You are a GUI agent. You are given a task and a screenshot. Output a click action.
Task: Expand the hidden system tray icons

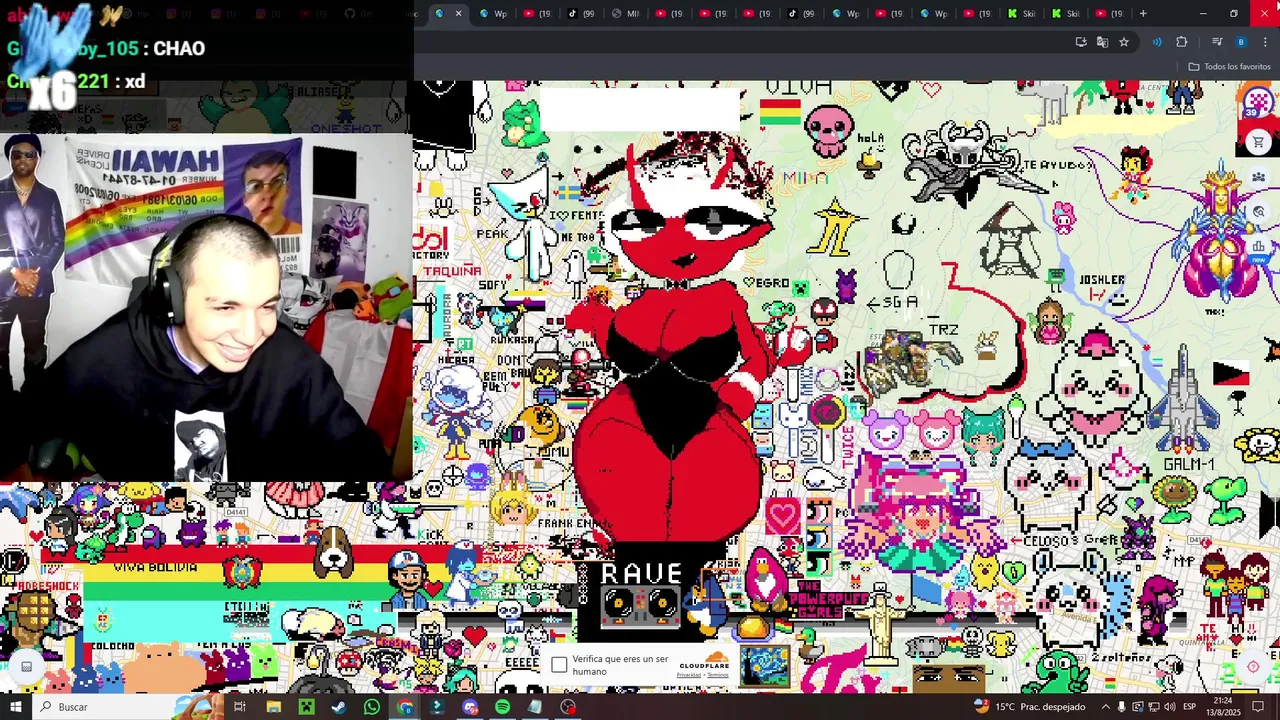pos(1106,707)
